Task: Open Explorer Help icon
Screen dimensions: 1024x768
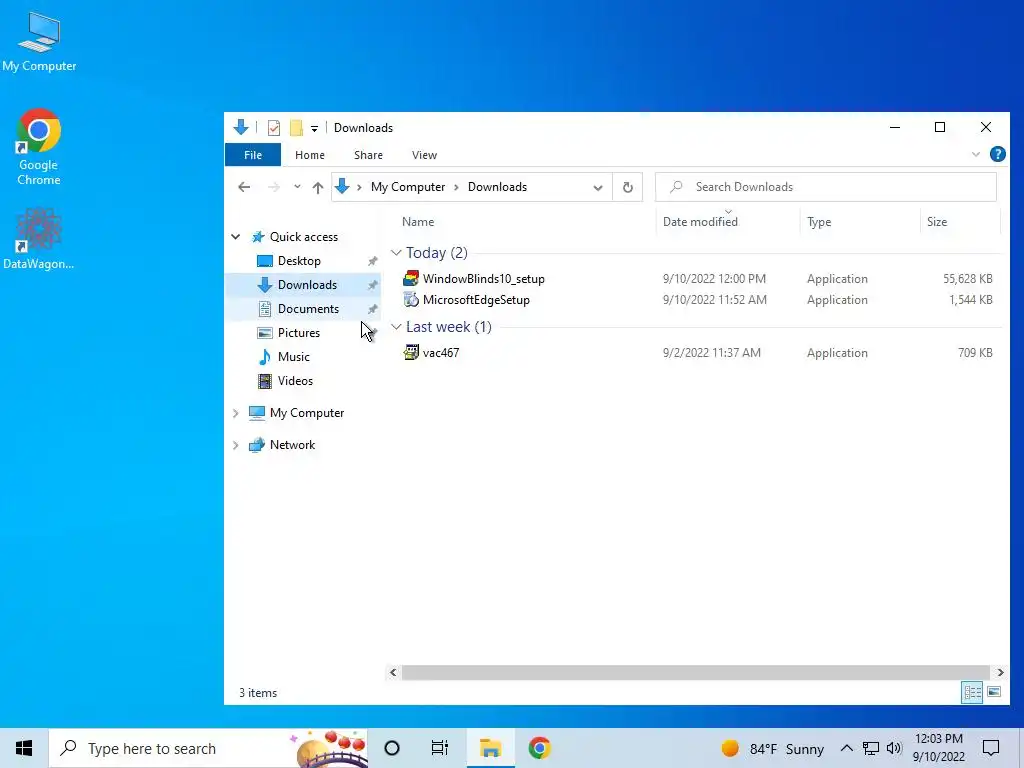Action: (x=997, y=154)
